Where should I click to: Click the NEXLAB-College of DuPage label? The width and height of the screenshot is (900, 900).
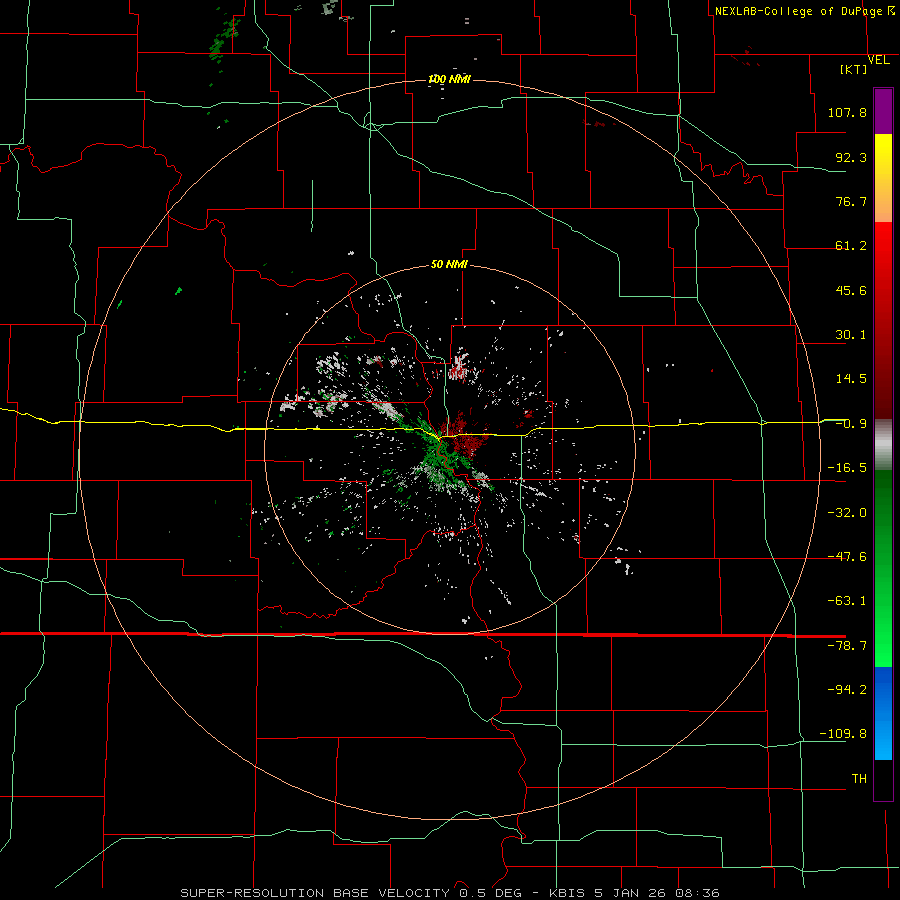805,11
